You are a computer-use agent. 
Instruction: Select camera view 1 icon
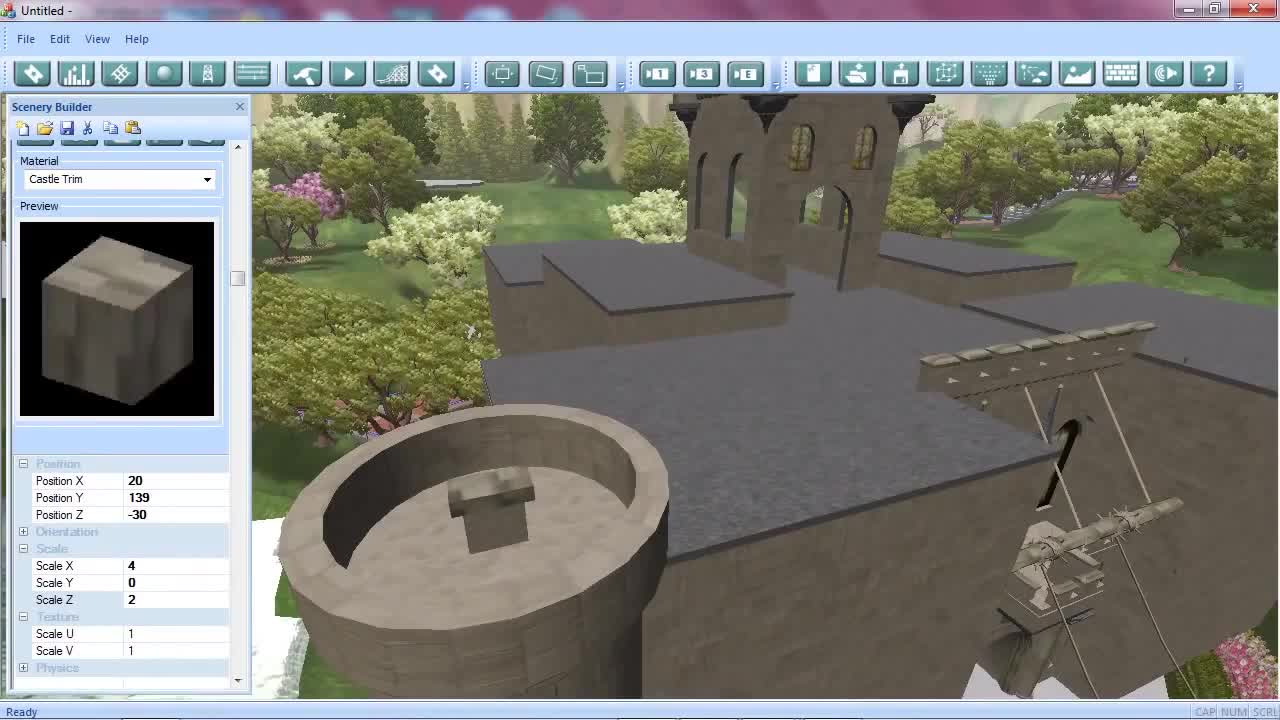(x=657, y=74)
